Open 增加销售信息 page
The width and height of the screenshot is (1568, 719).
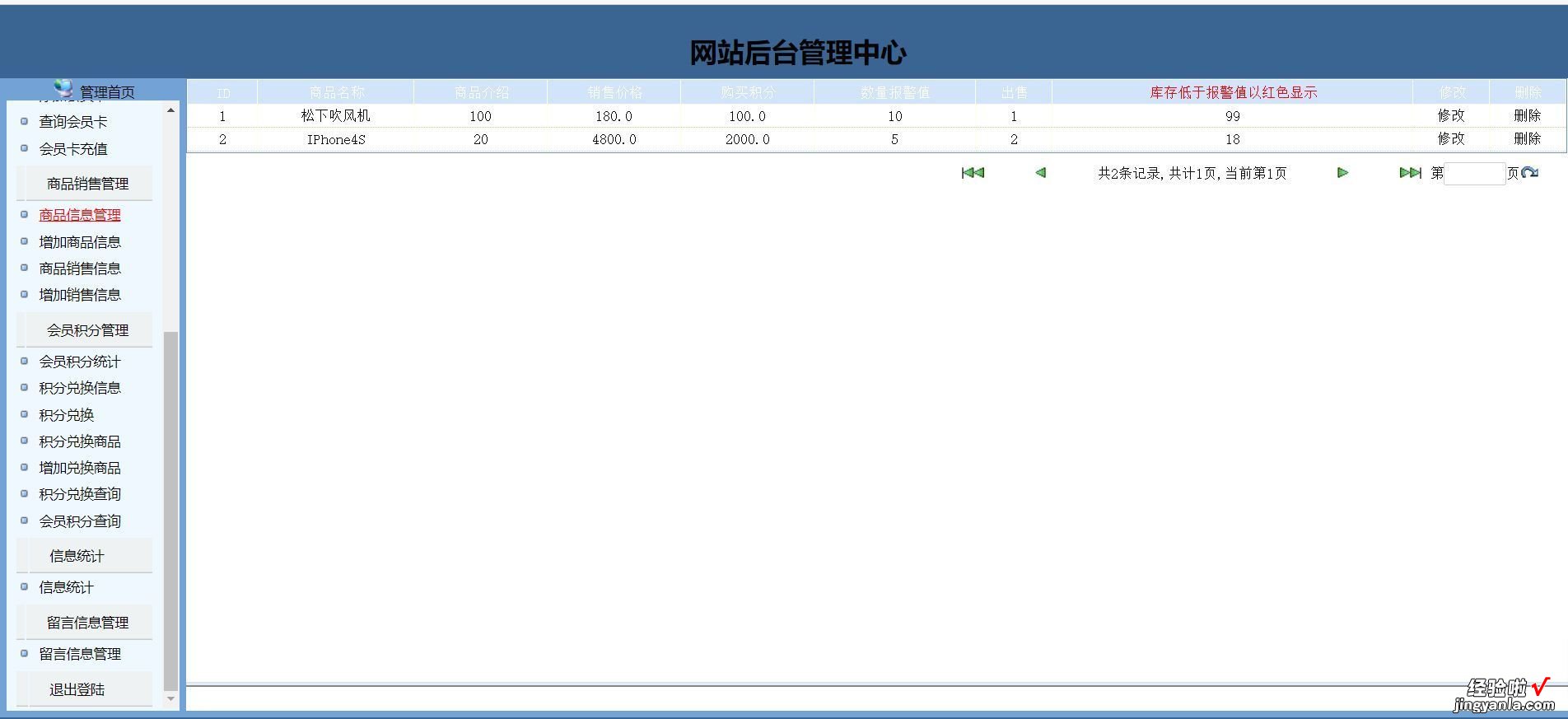80,295
